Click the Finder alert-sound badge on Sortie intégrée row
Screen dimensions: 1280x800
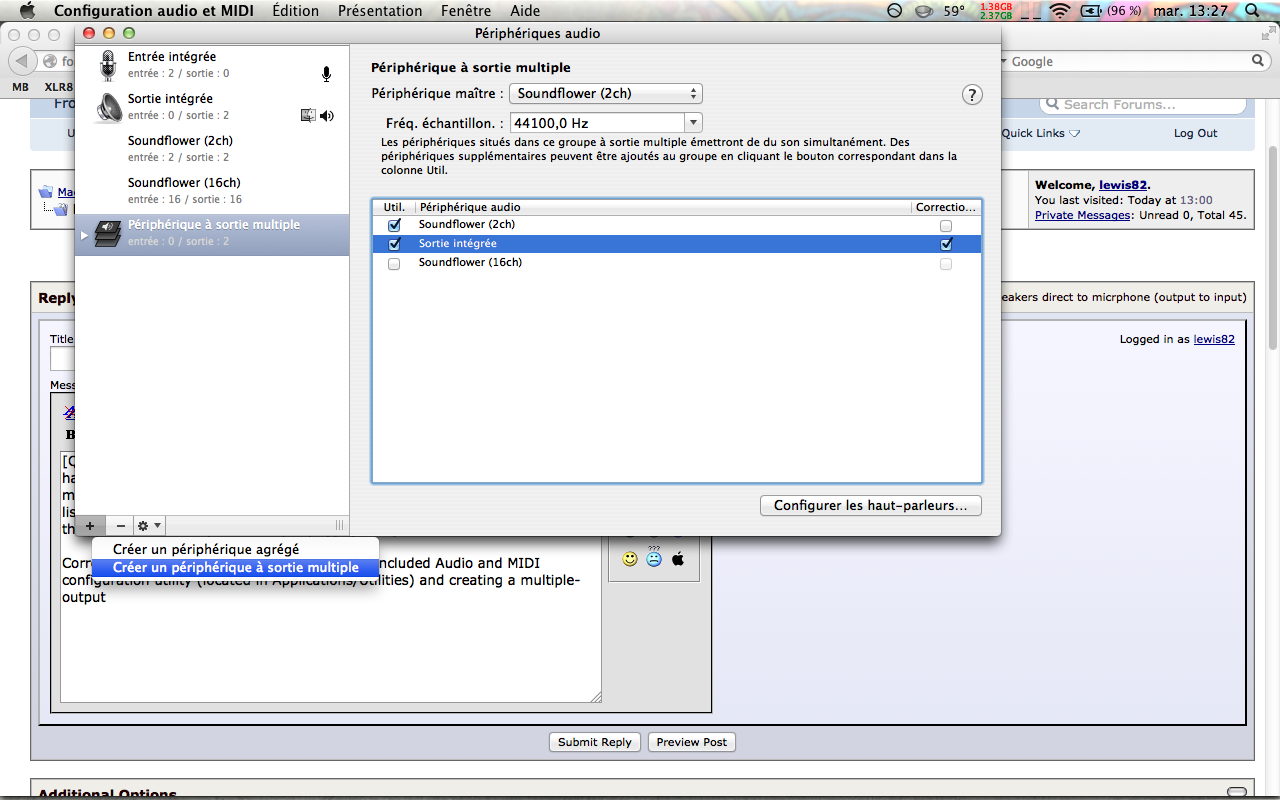[x=308, y=116]
